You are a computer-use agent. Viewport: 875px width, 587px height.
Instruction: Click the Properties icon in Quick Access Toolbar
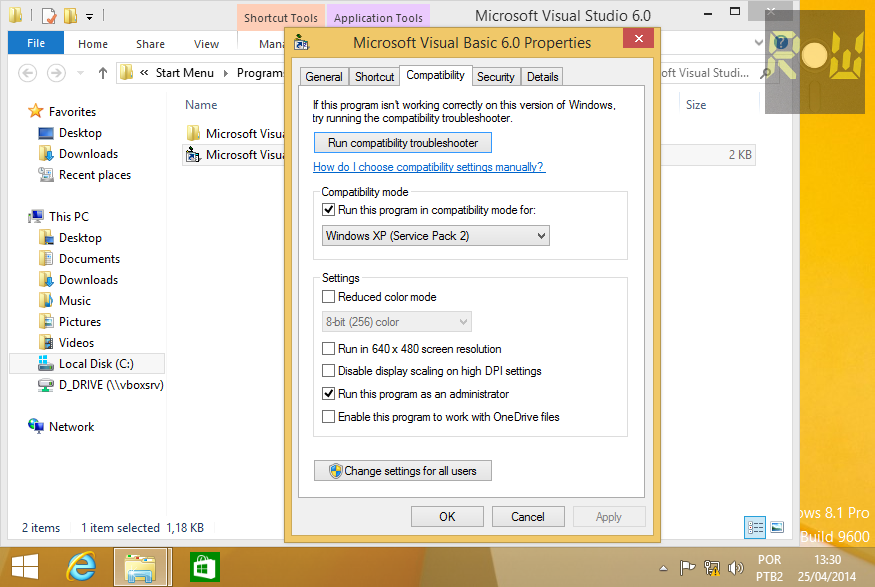47,15
